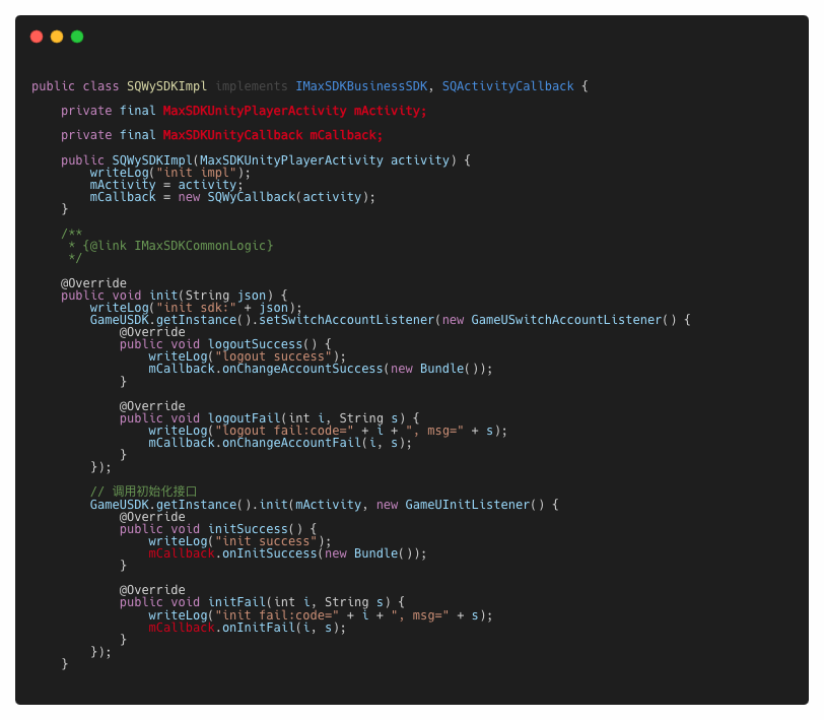Click GameUInitListener constructor
Screen dimensions: 824x720
click(467, 505)
